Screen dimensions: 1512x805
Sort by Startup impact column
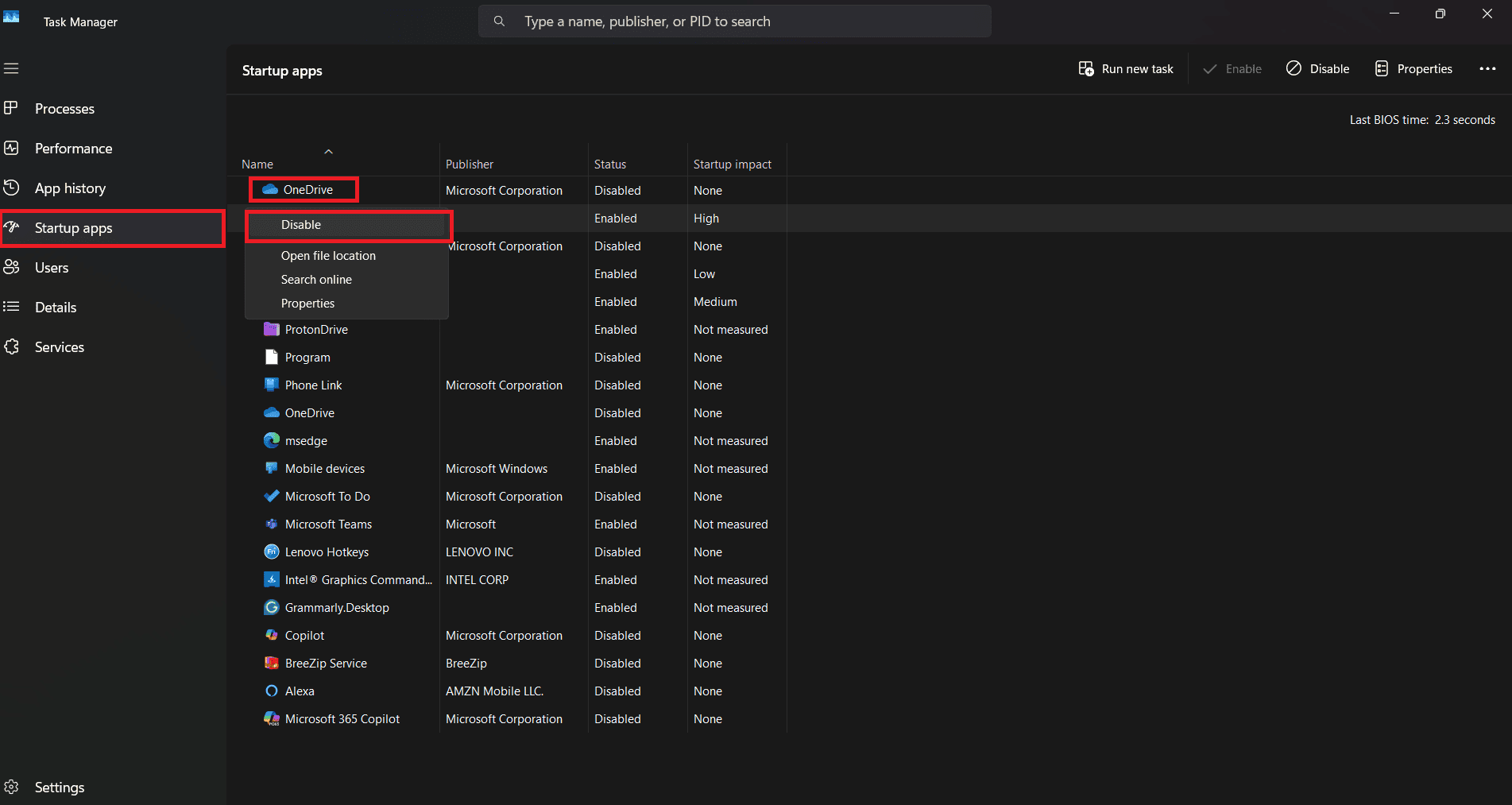(732, 164)
